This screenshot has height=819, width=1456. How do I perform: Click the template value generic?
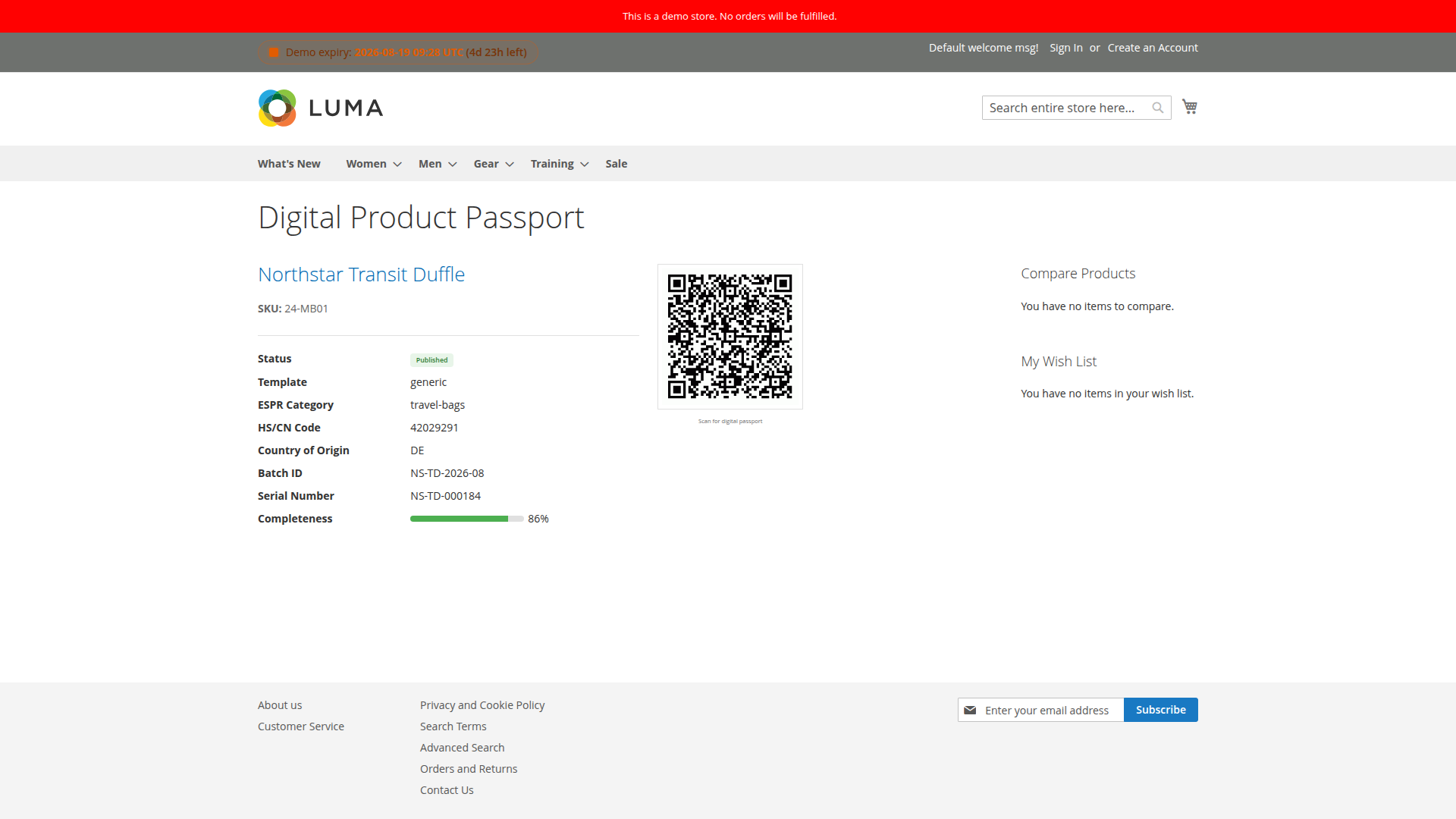(428, 382)
